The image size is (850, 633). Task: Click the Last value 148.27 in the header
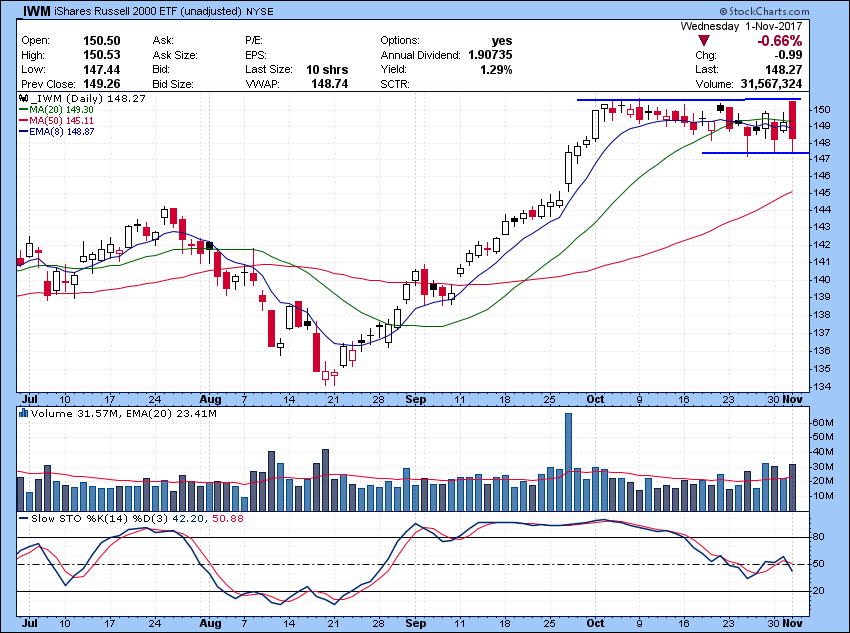[784, 69]
